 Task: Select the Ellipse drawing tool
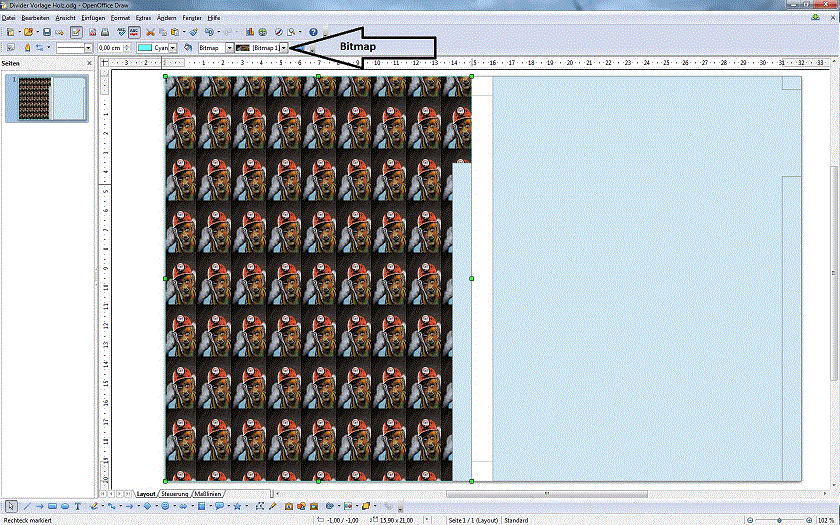65,506
